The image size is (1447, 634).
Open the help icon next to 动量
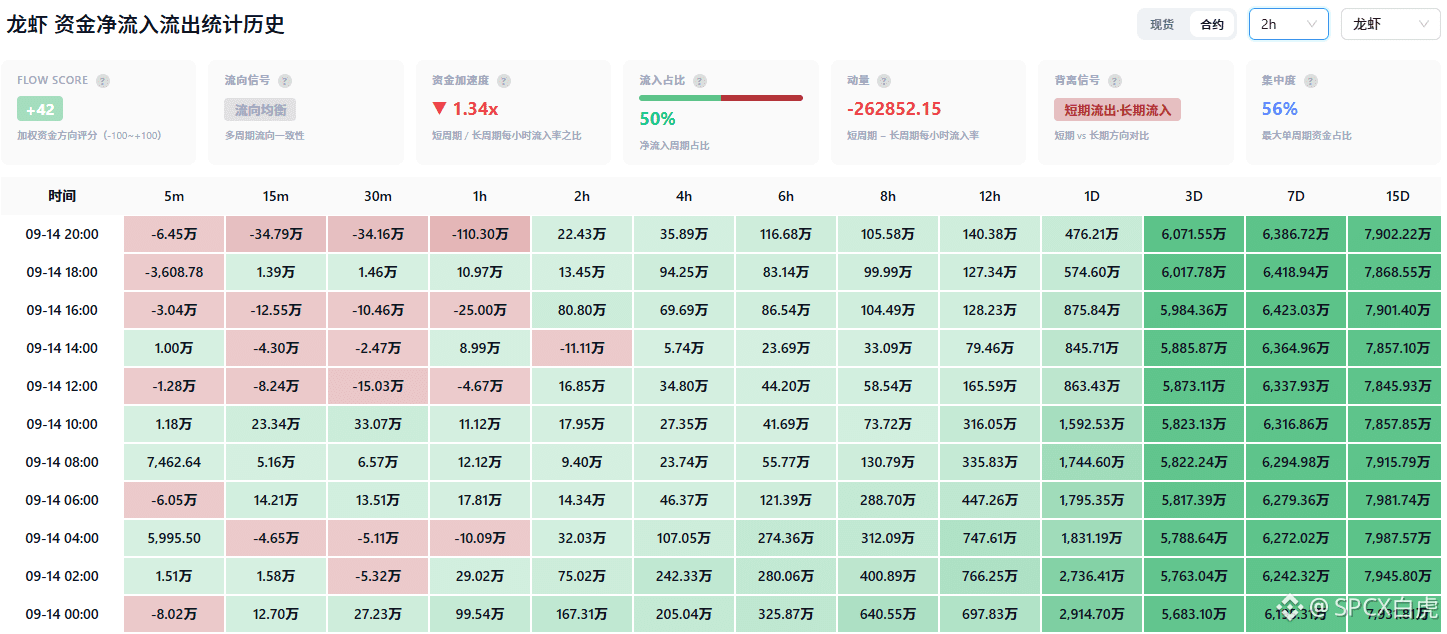click(884, 81)
